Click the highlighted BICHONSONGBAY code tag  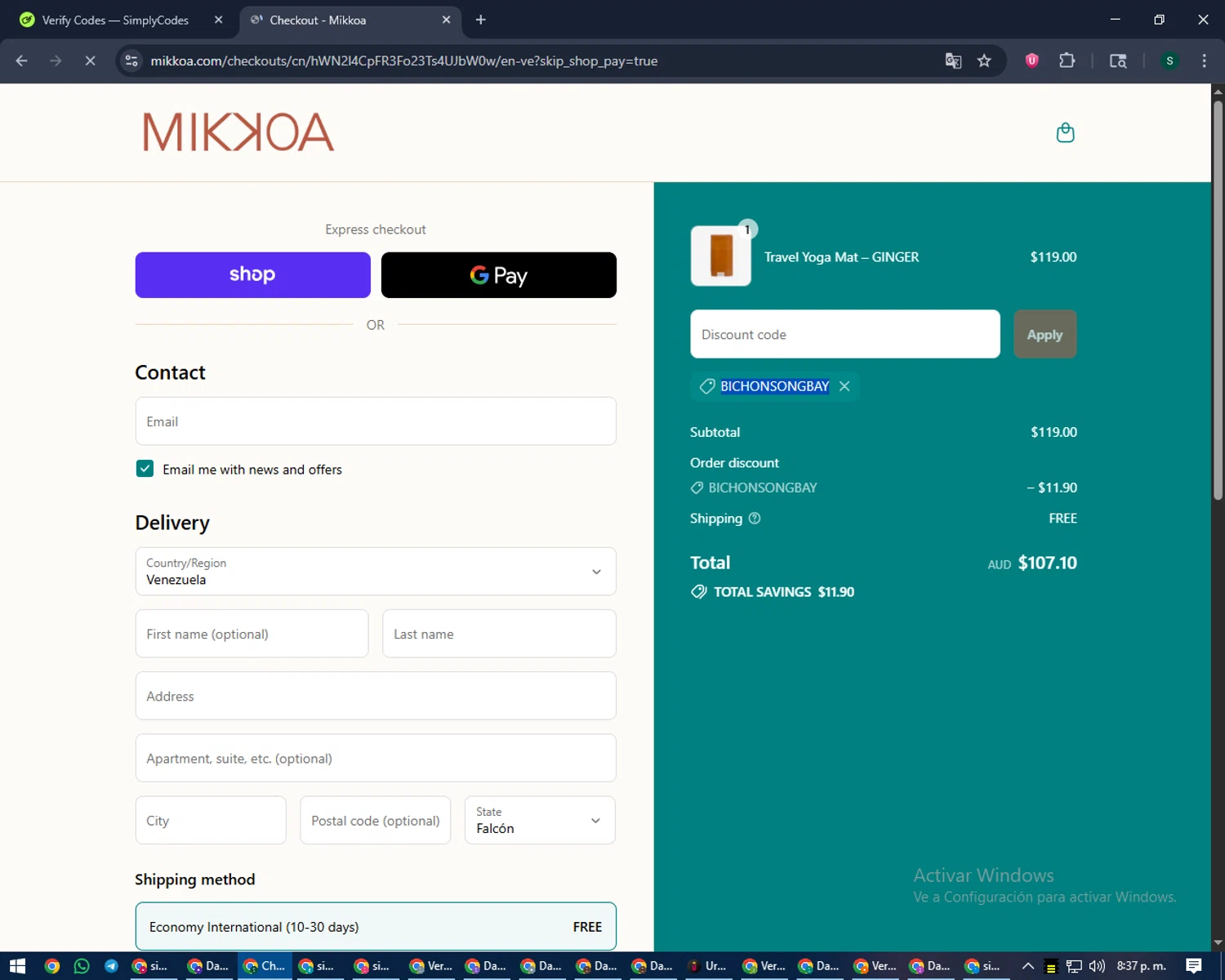click(774, 386)
